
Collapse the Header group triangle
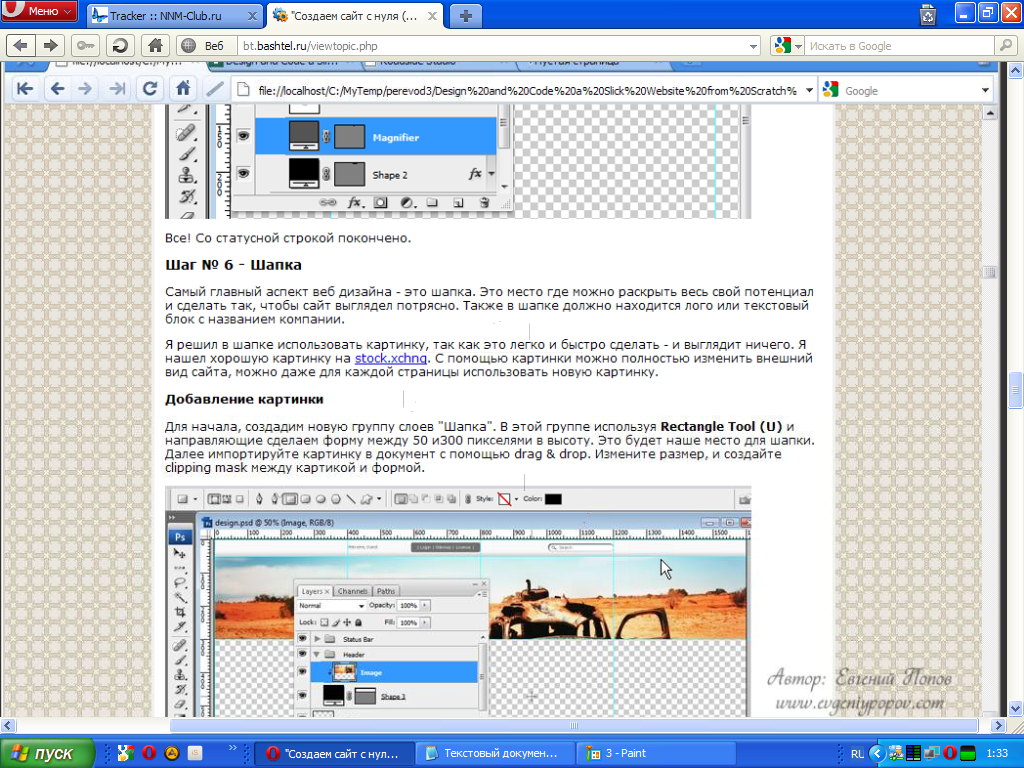317,654
